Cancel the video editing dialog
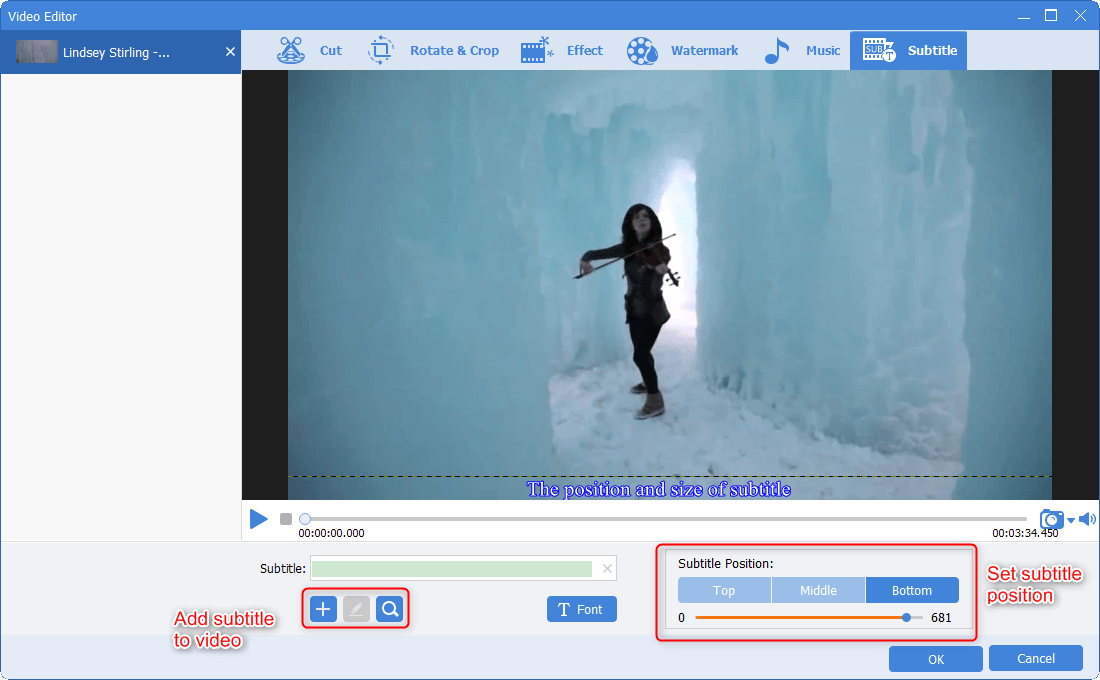The width and height of the screenshot is (1100, 680). coord(1035,658)
